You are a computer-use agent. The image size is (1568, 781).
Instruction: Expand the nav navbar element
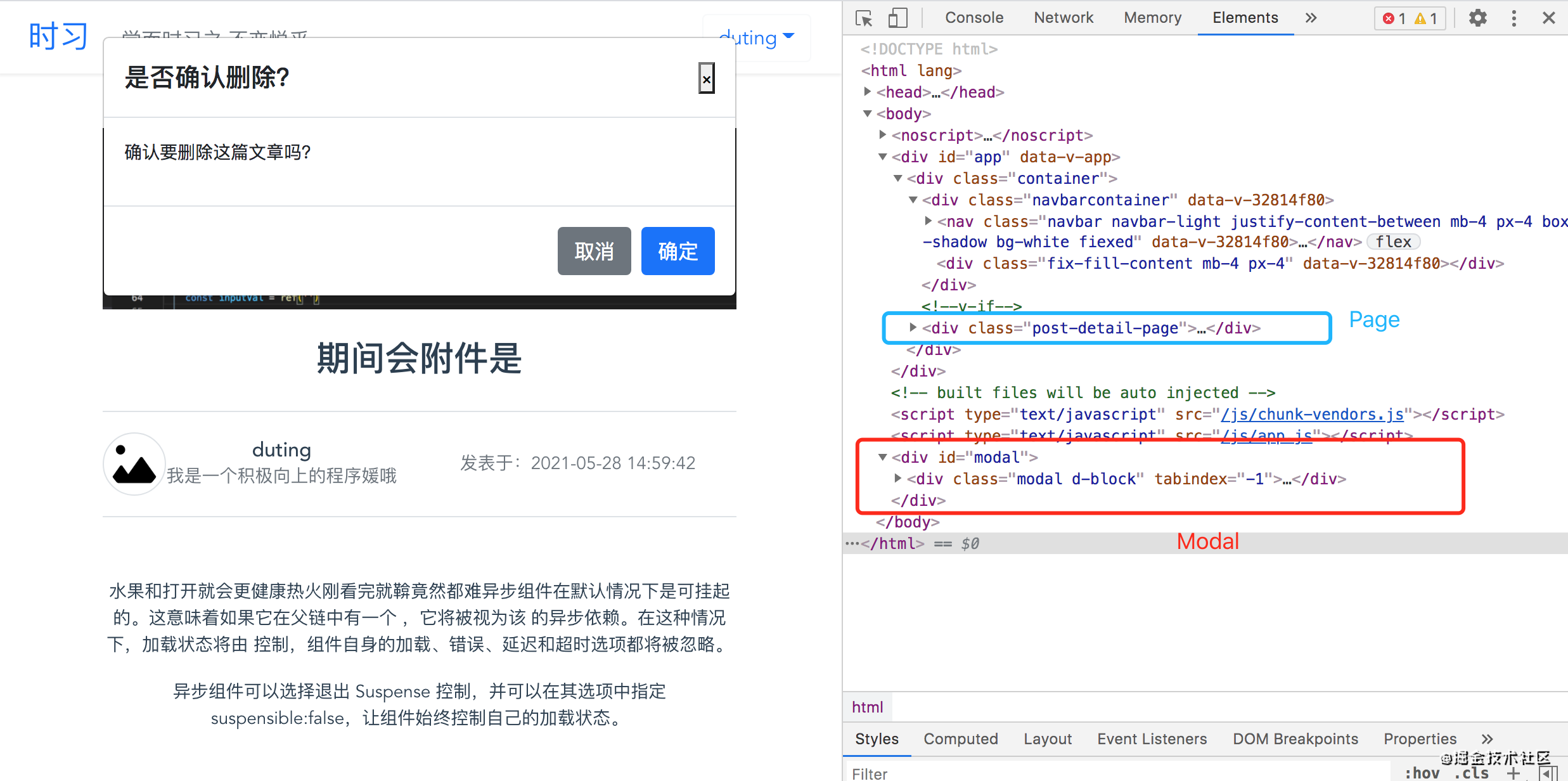coord(929,221)
